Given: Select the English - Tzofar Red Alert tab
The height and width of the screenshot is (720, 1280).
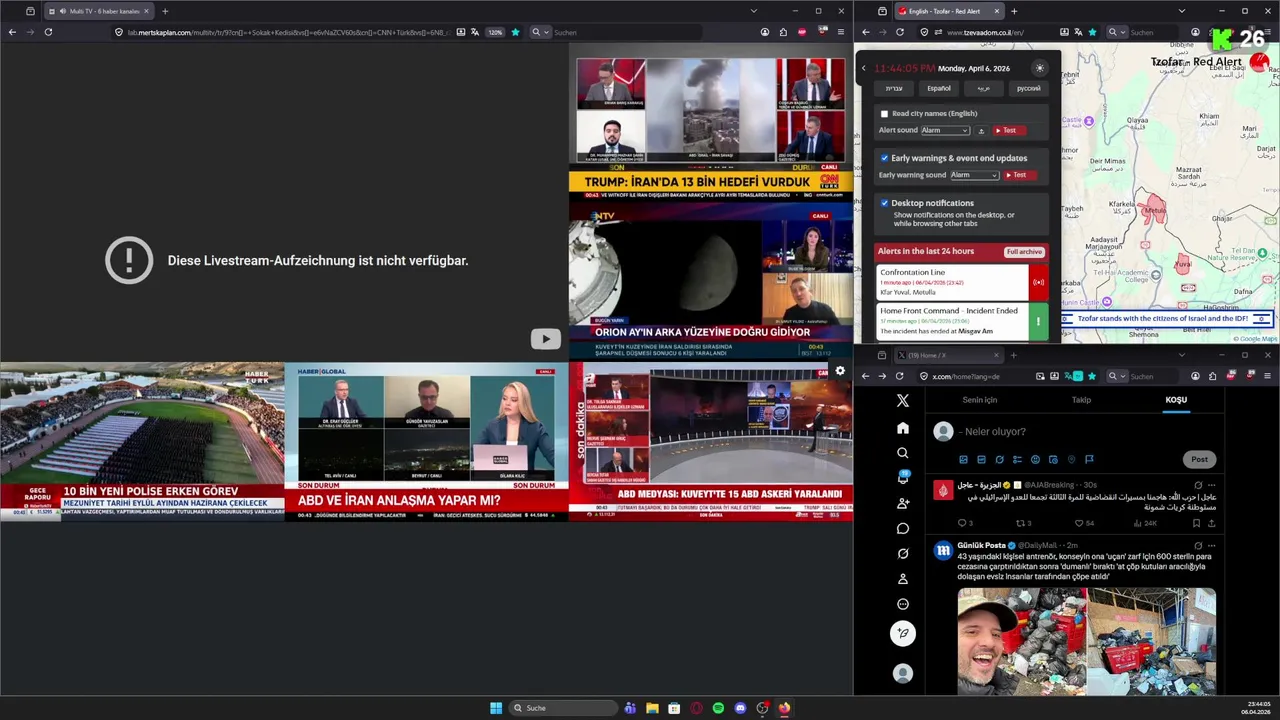Looking at the screenshot, I should pyautogui.click(x=947, y=11).
